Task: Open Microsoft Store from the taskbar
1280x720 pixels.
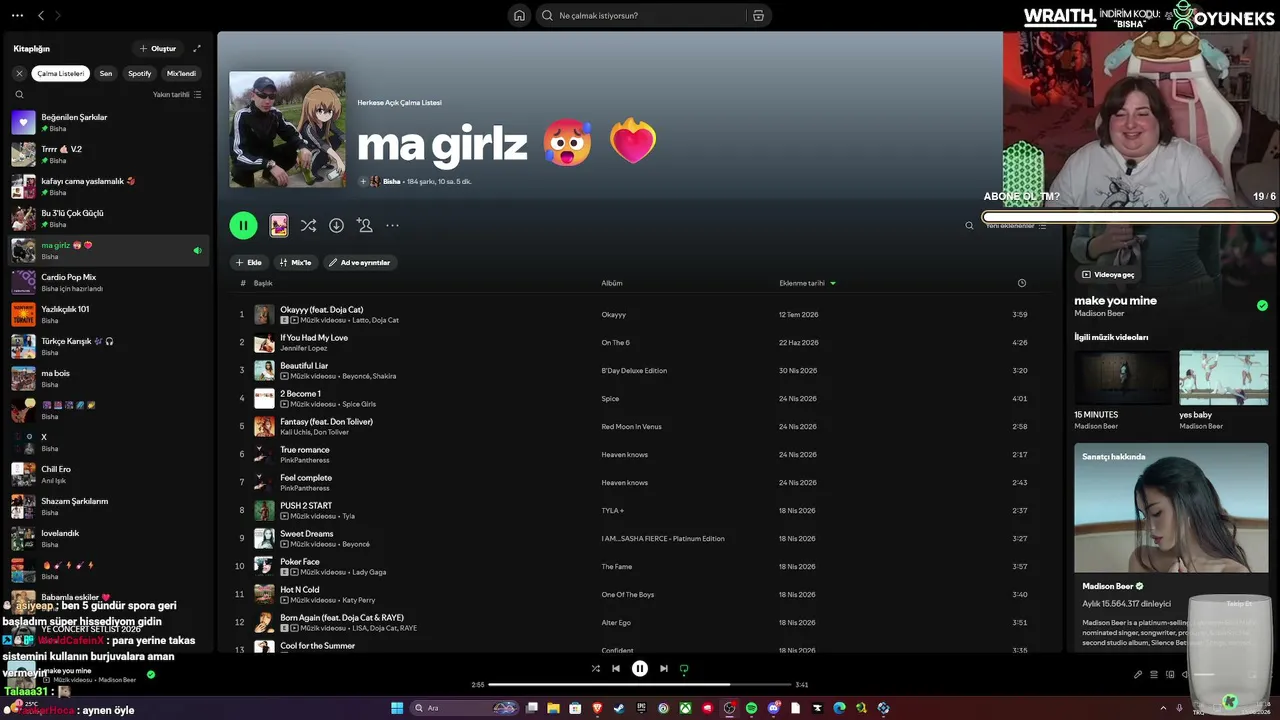Action: (x=575, y=708)
